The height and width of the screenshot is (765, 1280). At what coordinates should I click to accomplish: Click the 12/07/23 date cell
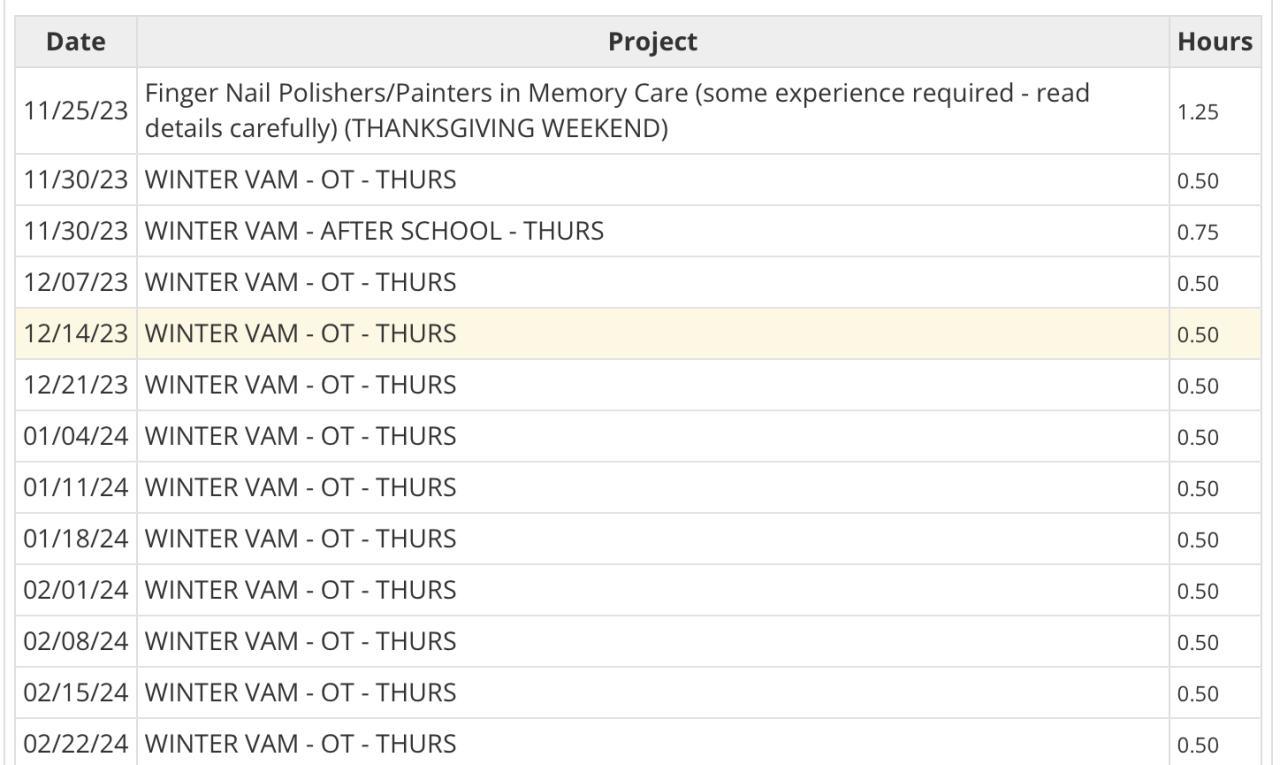tap(76, 282)
